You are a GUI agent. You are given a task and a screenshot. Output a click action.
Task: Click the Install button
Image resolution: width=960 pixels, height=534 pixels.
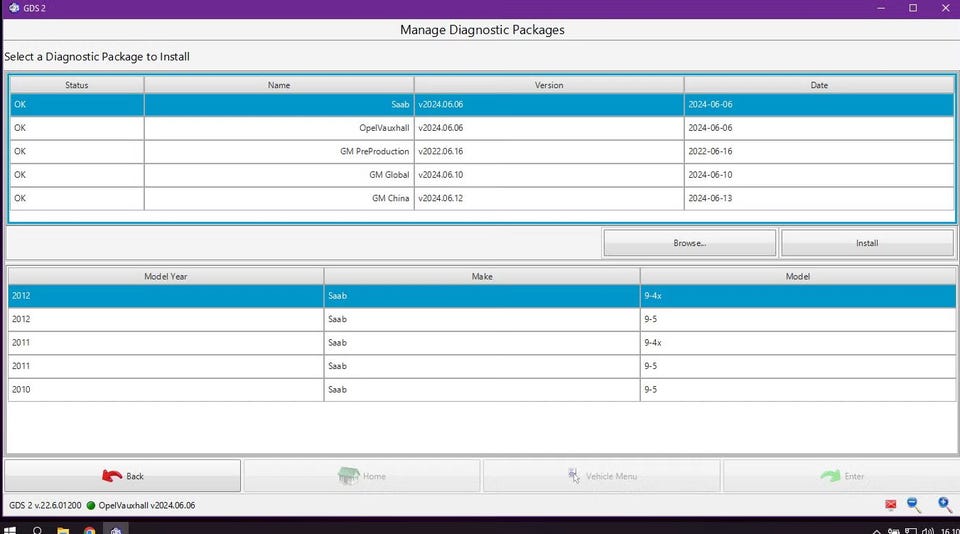tap(867, 243)
